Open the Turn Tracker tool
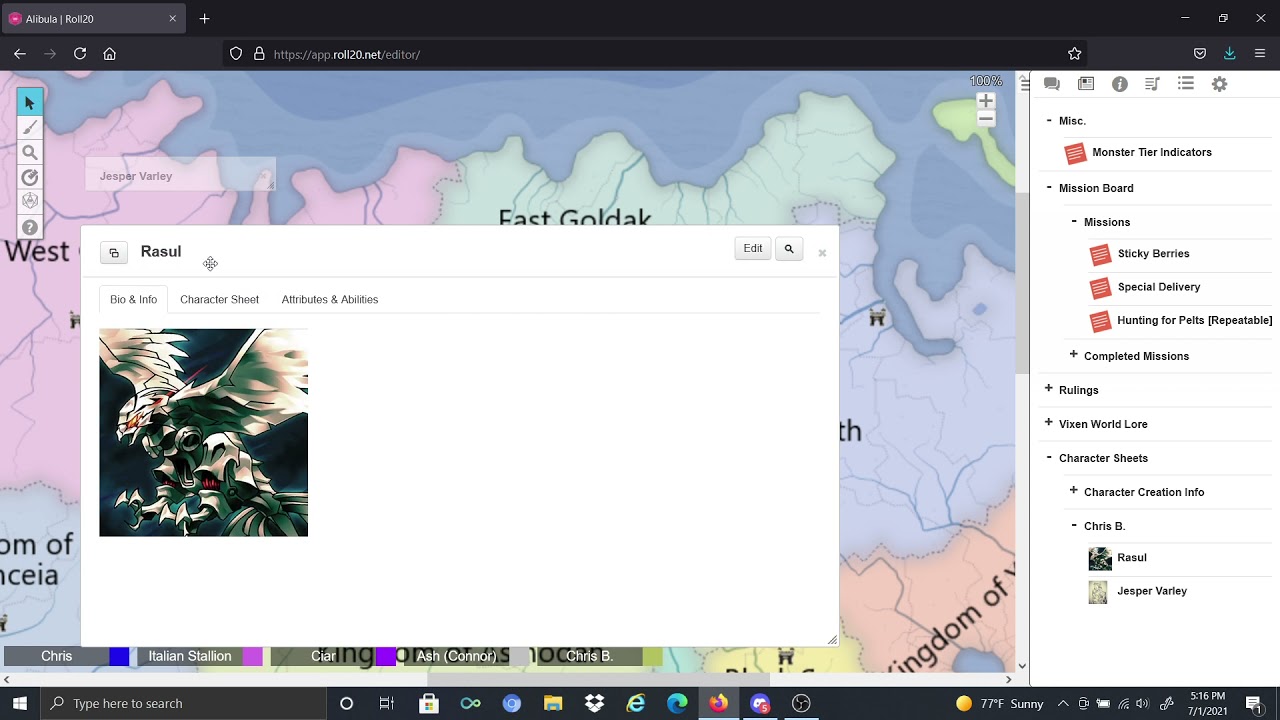The width and height of the screenshot is (1280, 720). [30, 178]
